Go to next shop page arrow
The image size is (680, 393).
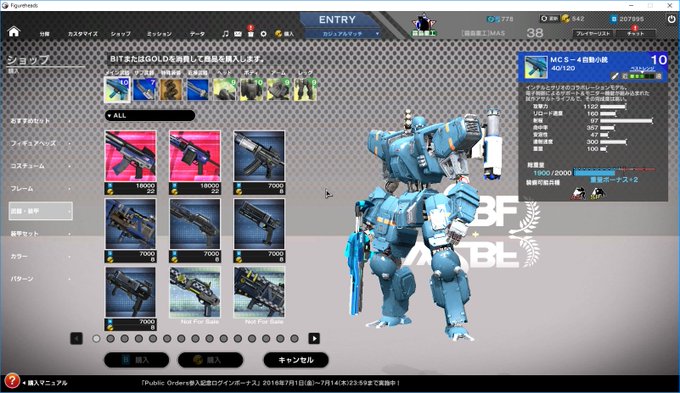pos(314,338)
